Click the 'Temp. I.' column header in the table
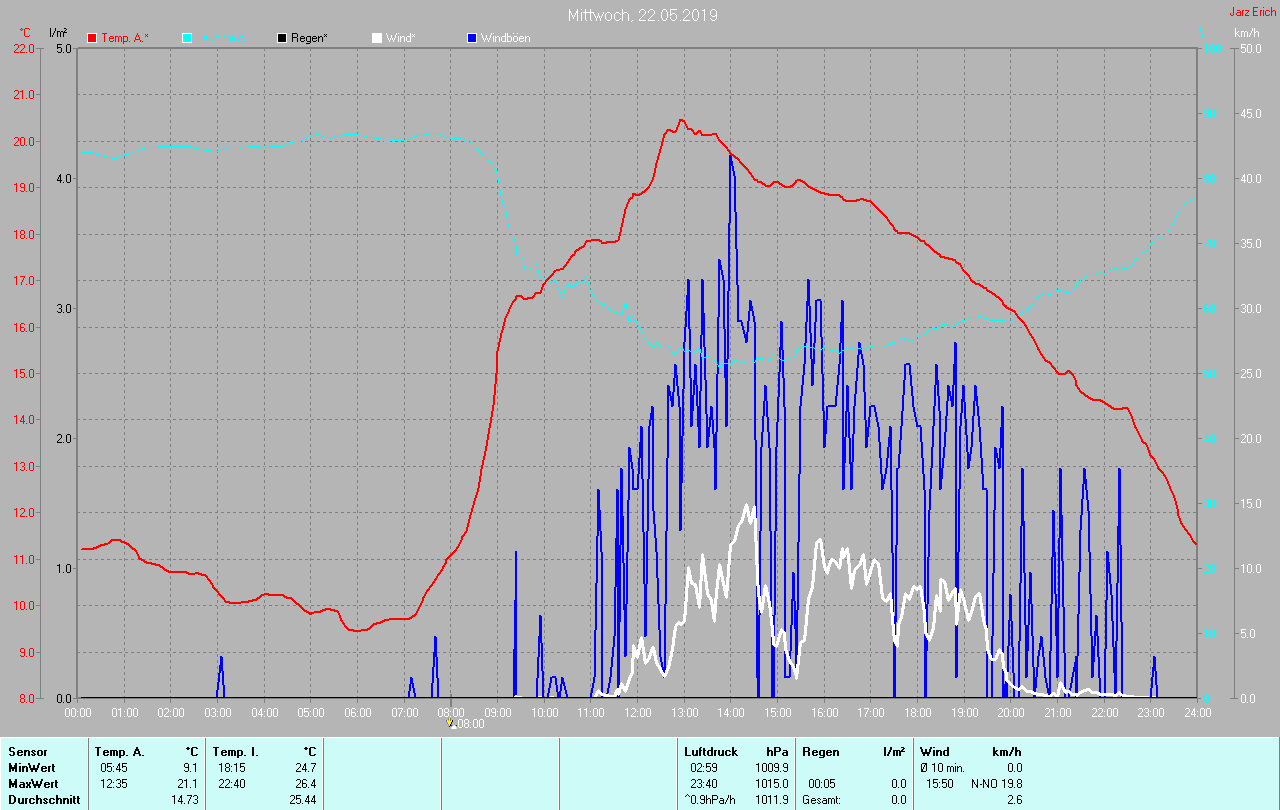 [x=236, y=752]
